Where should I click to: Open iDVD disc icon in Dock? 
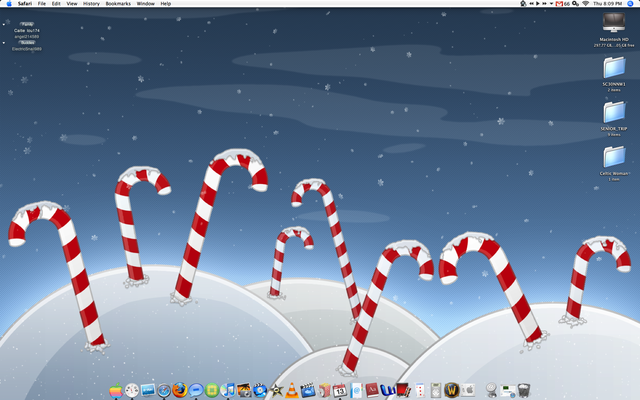(260, 391)
